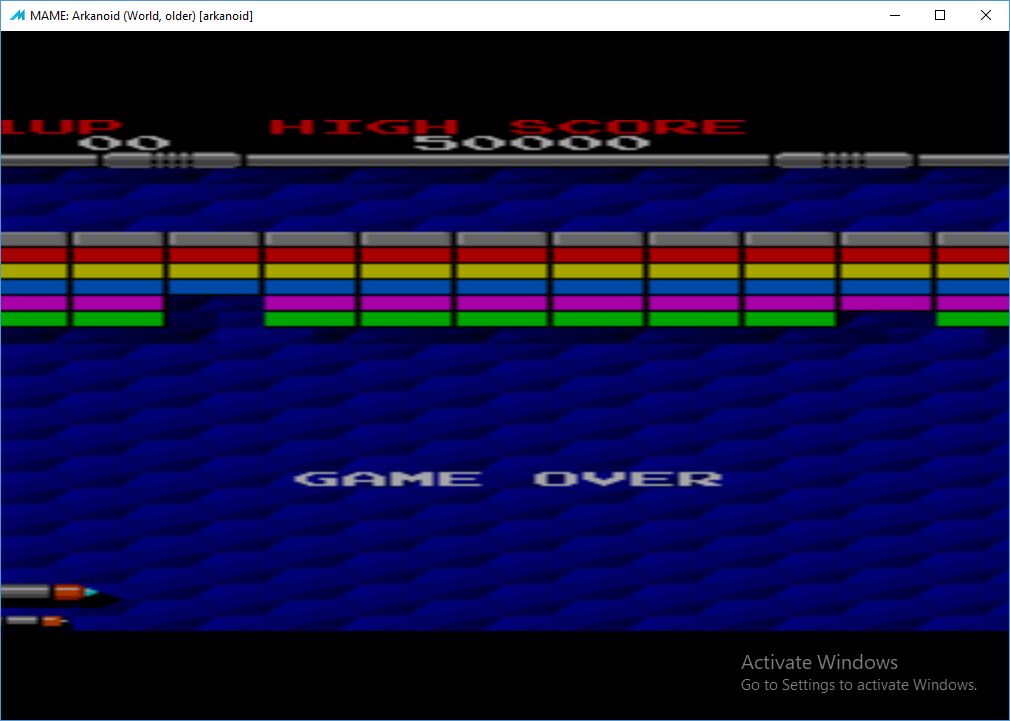
Task: Close the MAME Arkanoid window
Action: coord(986,15)
